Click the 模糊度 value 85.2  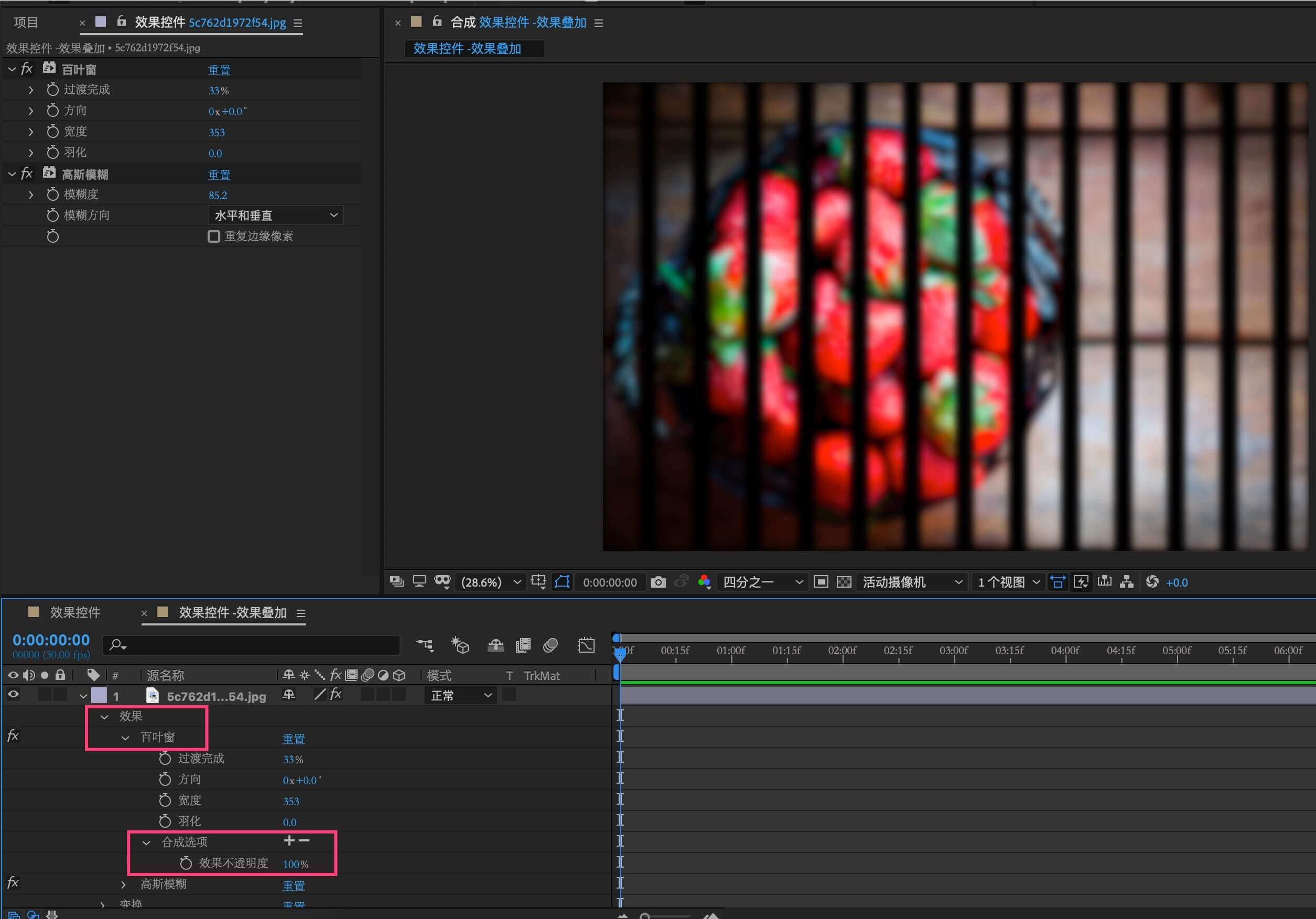pos(218,196)
